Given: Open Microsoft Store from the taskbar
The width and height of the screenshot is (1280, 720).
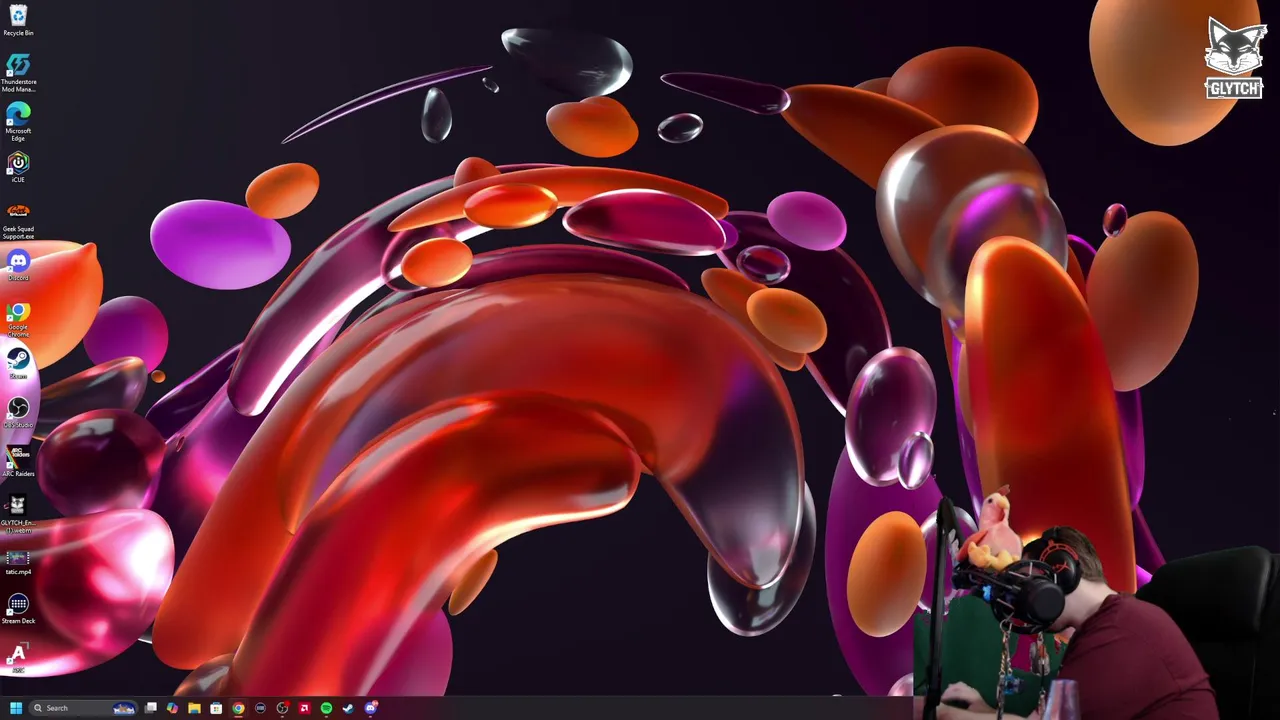Looking at the screenshot, I should (x=216, y=708).
